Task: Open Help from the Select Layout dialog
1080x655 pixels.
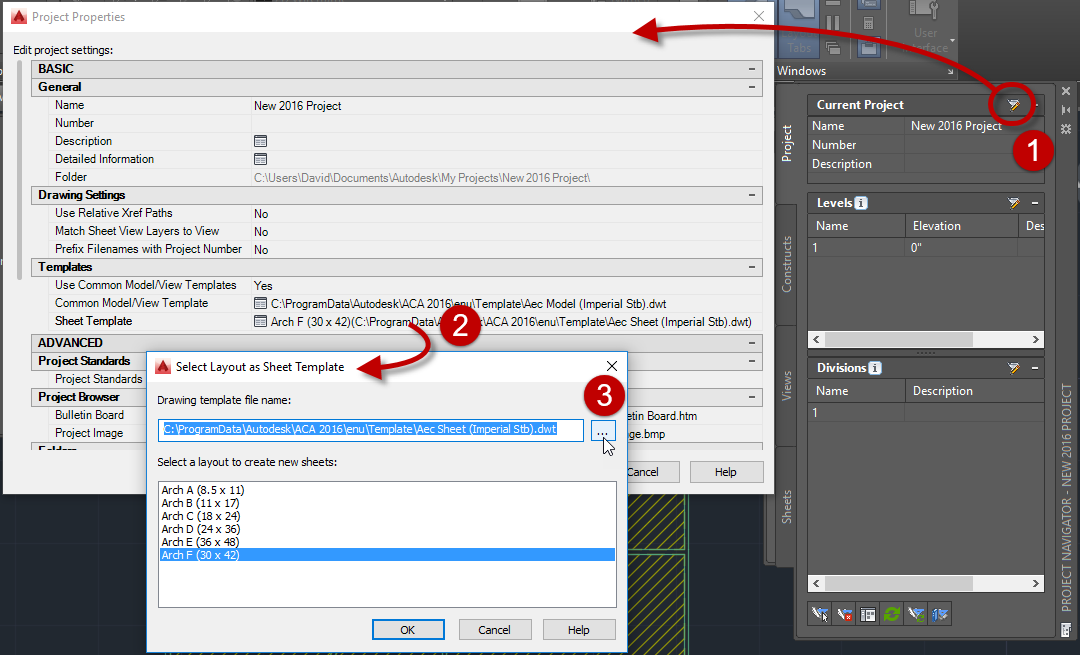Action: click(579, 629)
